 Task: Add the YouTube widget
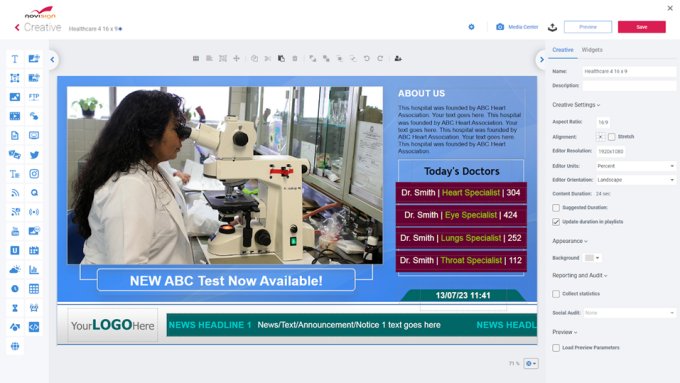[15, 231]
